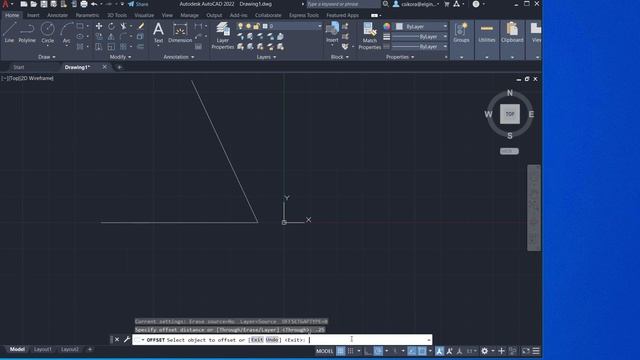Open the Autodesk App Store cart icon
The width and height of the screenshot is (640, 360).
pos(447,4)
